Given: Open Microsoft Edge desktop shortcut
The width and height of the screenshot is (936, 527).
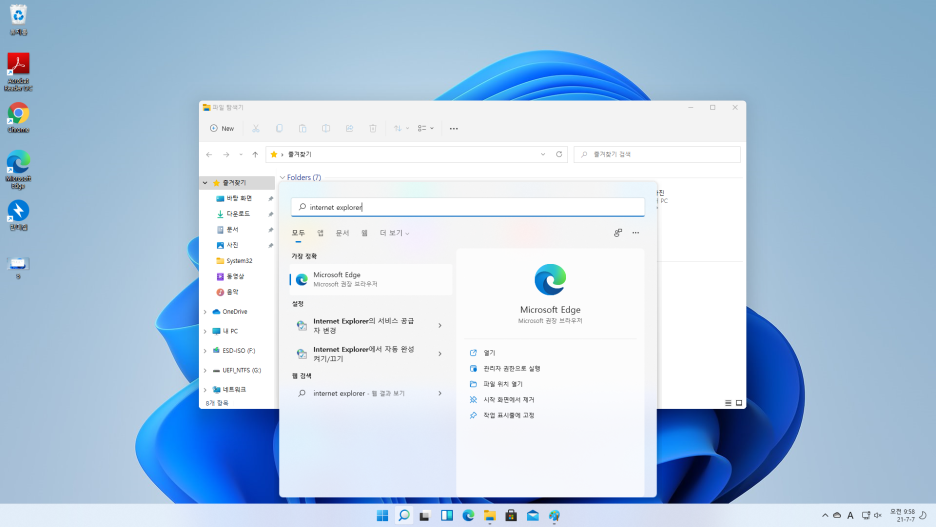Looking at the screenshot, I should 18,170.
